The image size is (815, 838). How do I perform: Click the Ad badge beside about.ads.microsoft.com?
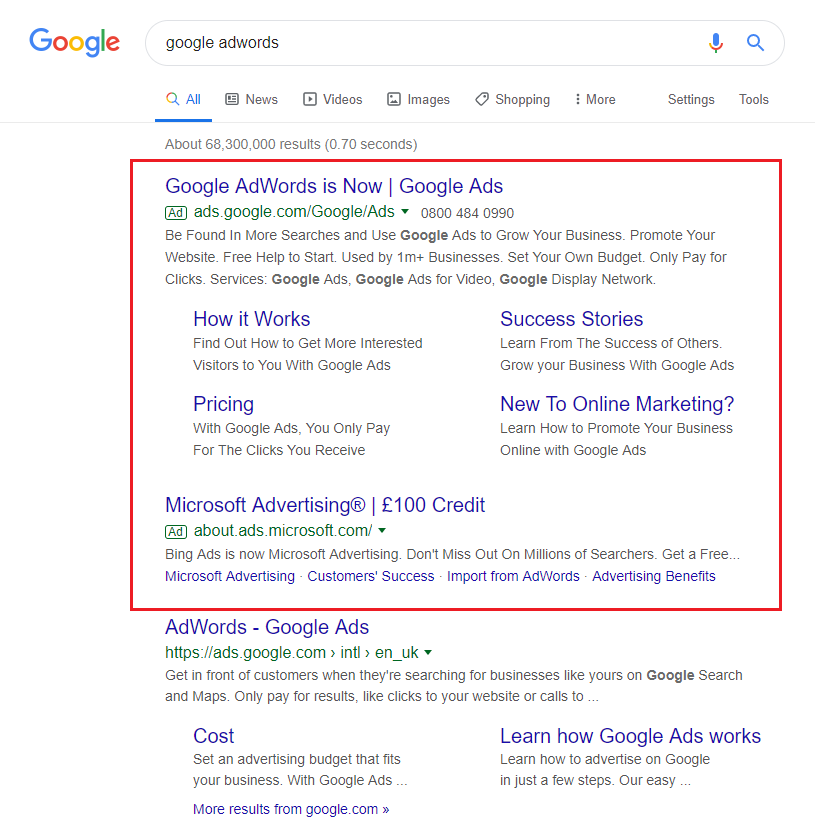coord(176,531)
